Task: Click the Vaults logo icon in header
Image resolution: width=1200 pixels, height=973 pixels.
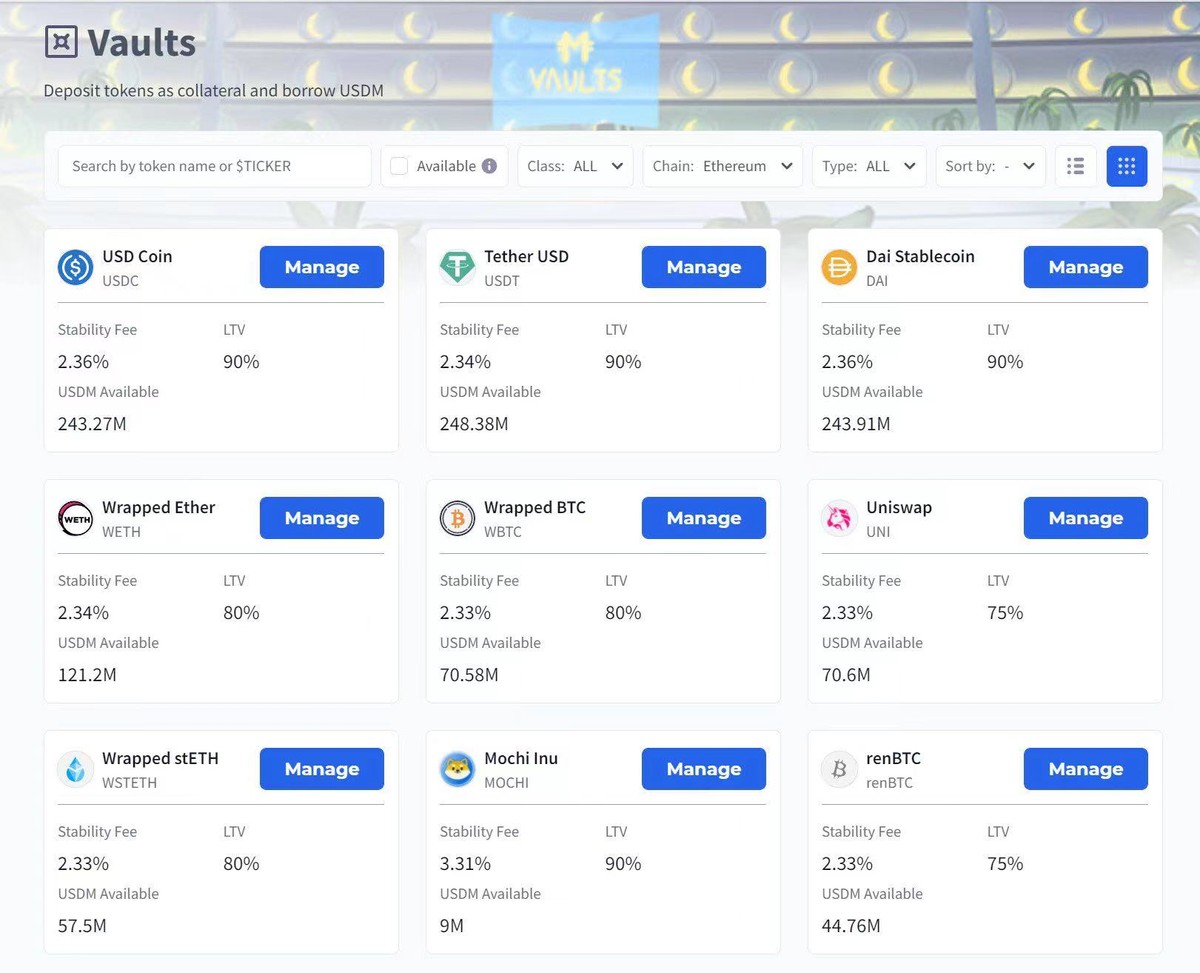Action: 61,42
